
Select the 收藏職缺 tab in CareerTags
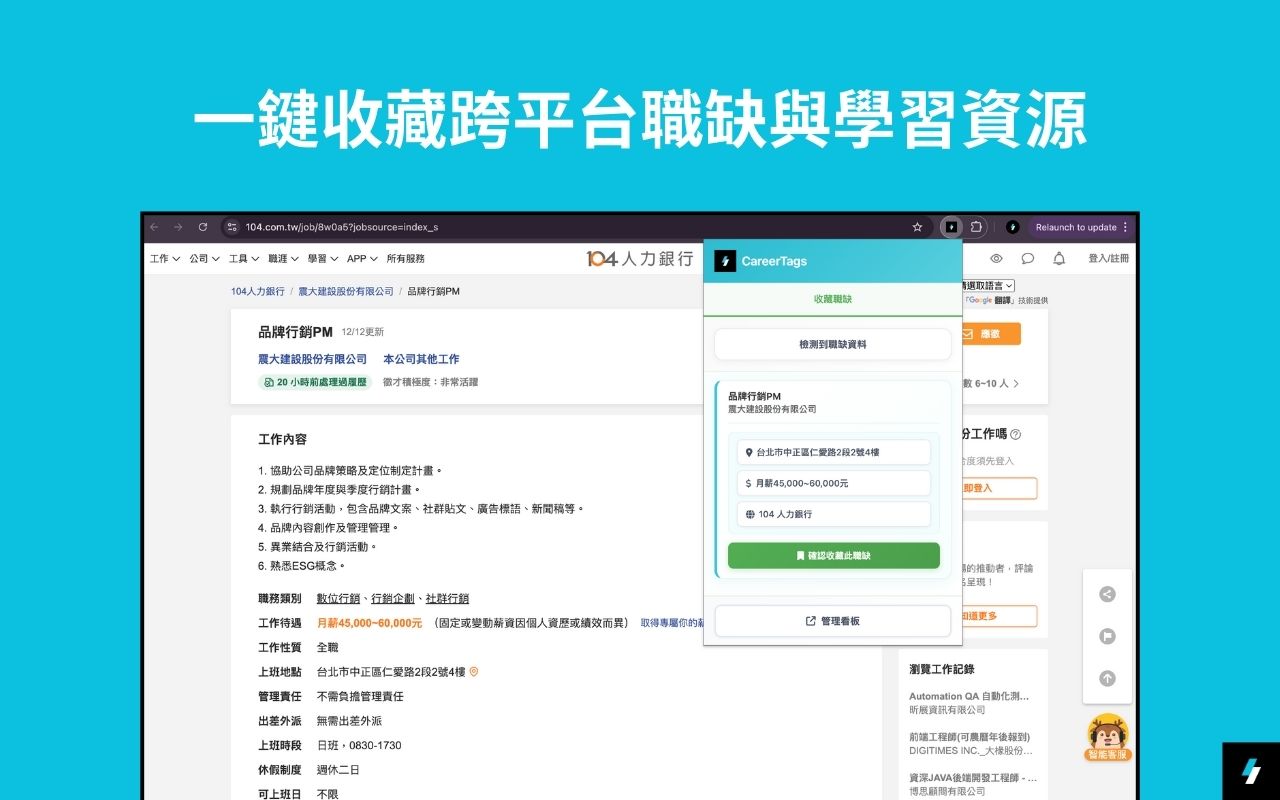pyautogui.click(x=832, y=299)
